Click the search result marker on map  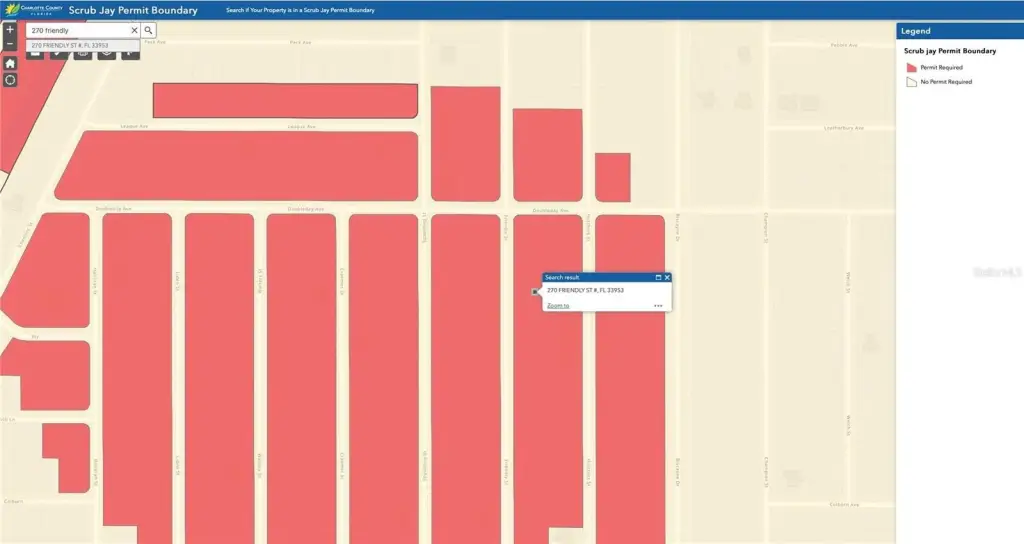click(x=535, y=292)
